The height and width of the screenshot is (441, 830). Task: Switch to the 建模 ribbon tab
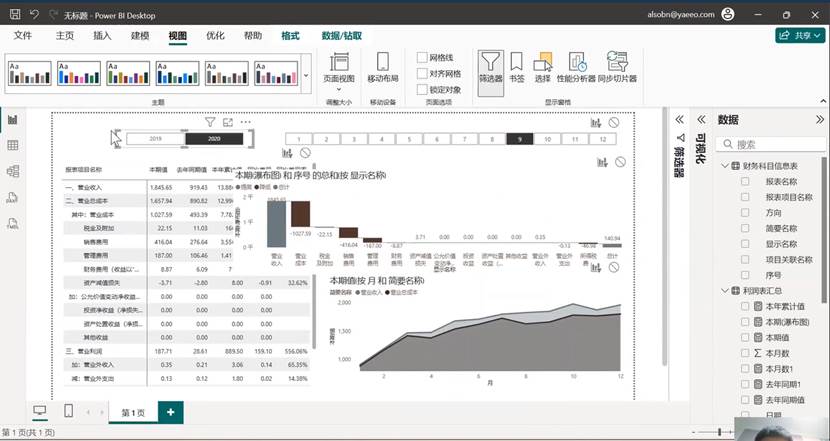tap(140, 35)
